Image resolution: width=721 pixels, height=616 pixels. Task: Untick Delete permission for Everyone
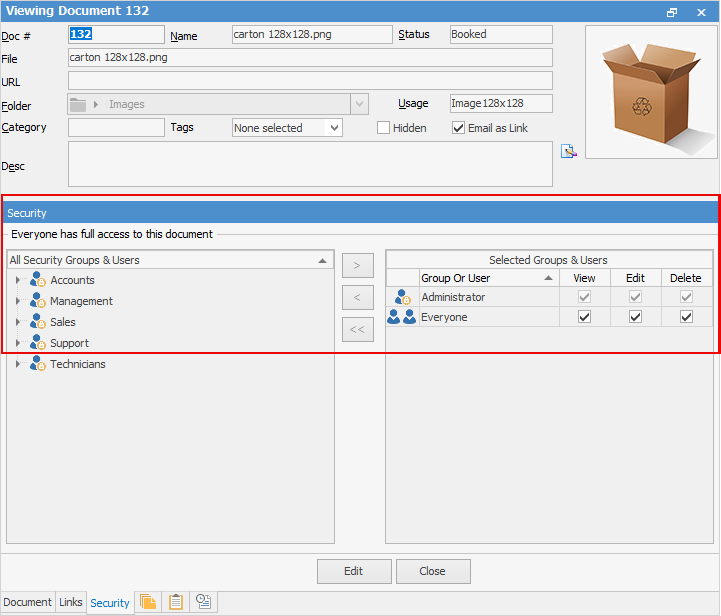click(686, 318)
